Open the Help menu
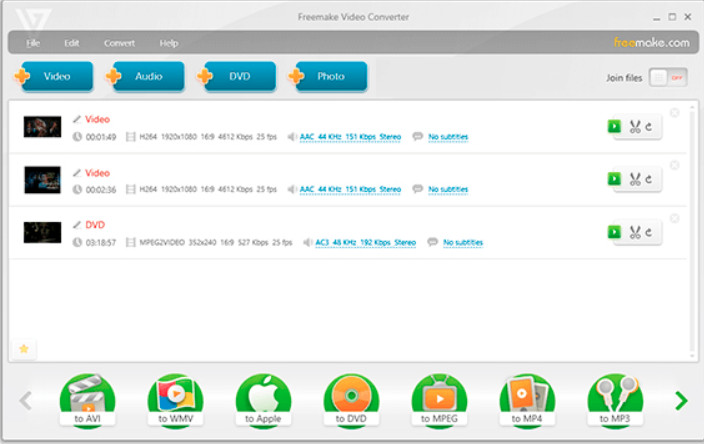 [169, 43]
